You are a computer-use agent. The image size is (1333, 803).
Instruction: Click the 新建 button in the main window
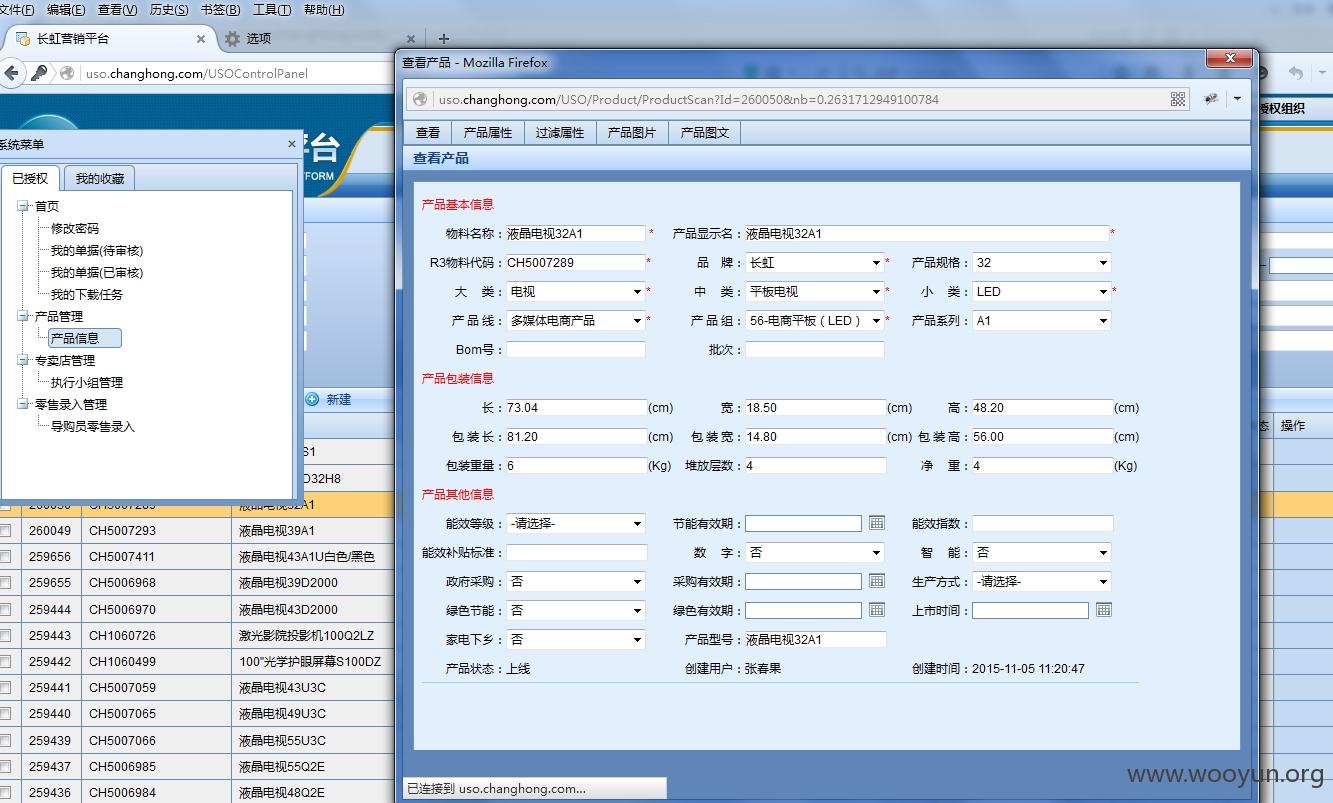tap(329, 400)
